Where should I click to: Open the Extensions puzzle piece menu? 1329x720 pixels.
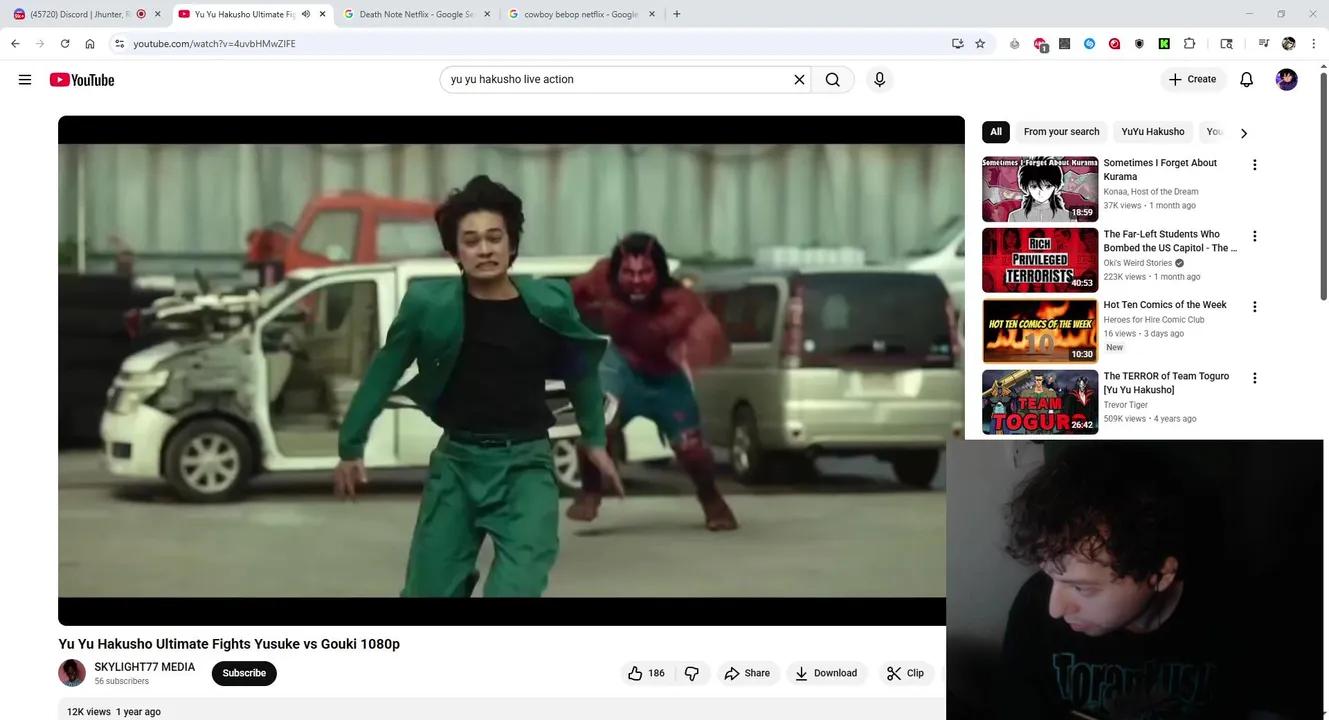(1189, 44)
